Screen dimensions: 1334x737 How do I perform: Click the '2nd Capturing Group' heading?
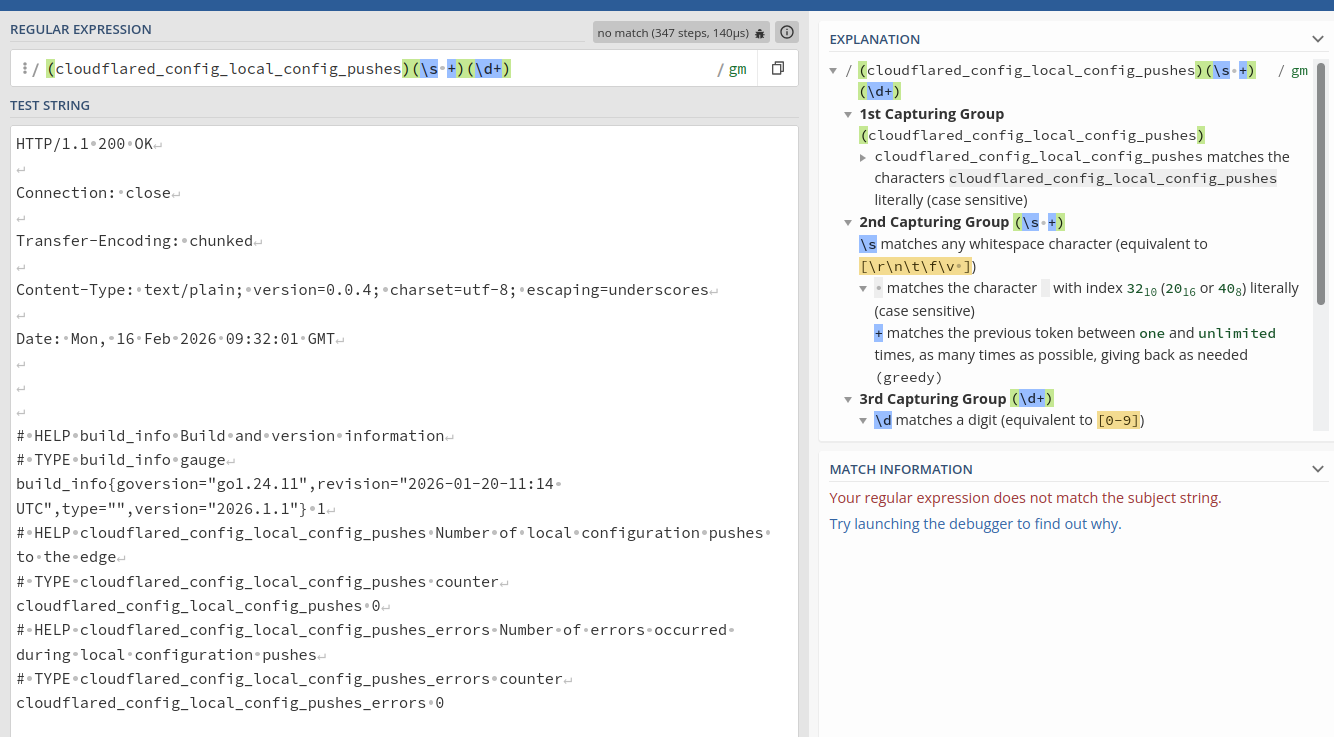933,222
